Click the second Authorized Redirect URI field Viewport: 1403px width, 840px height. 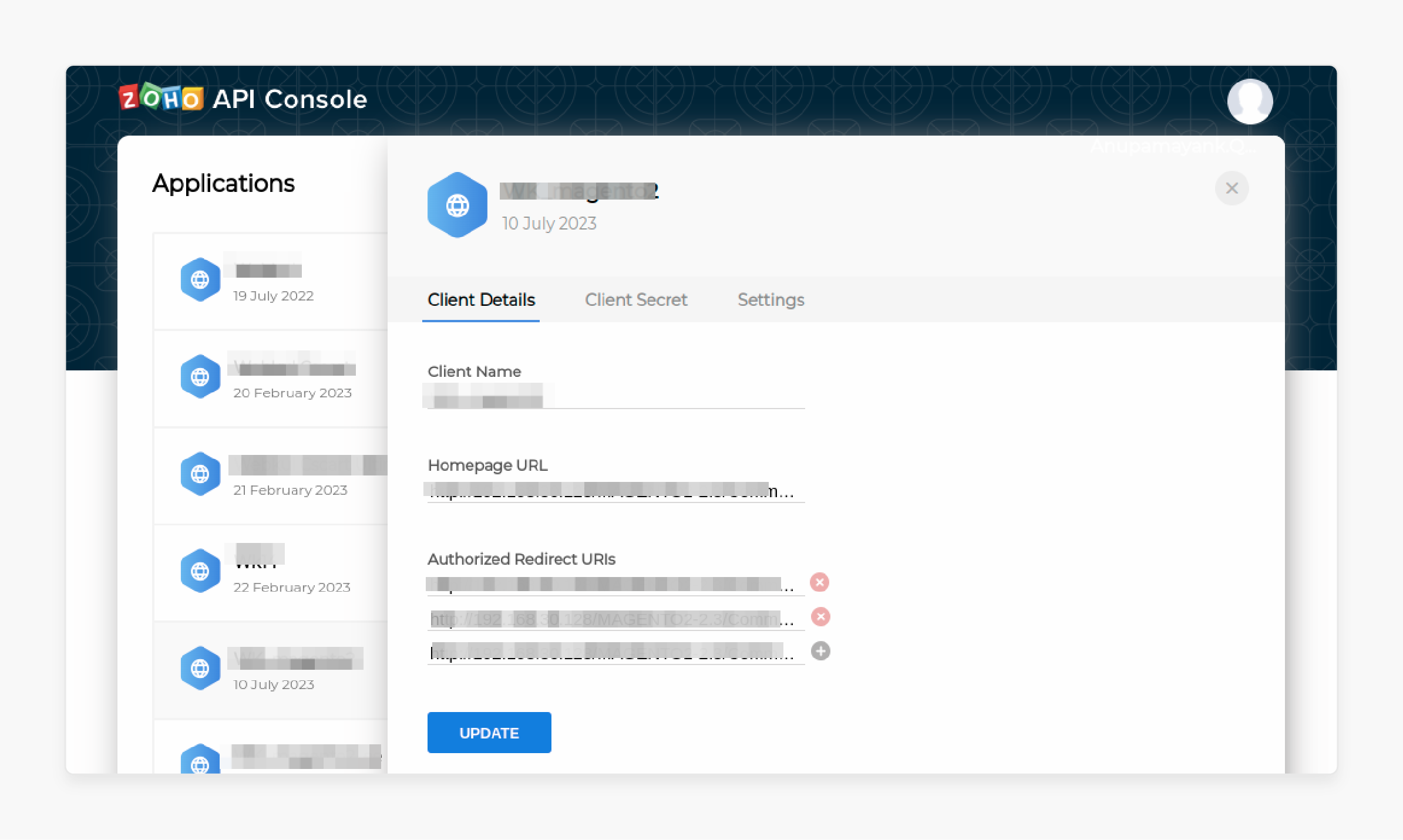[615, 618]
